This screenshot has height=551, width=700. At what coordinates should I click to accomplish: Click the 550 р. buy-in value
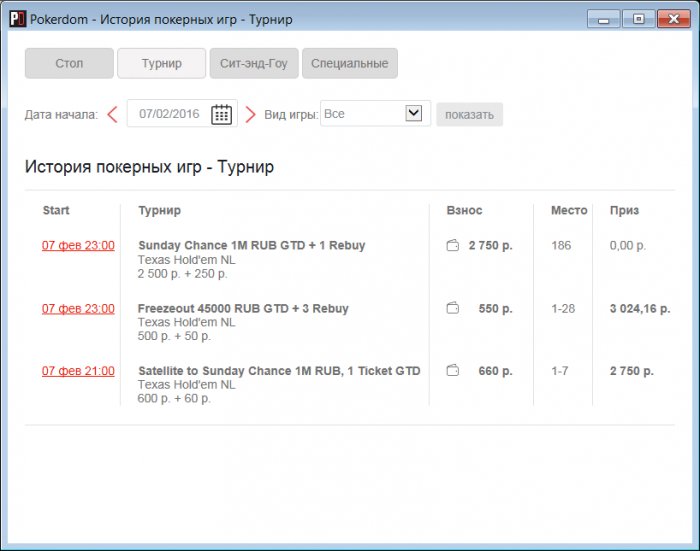coord(495,309)
